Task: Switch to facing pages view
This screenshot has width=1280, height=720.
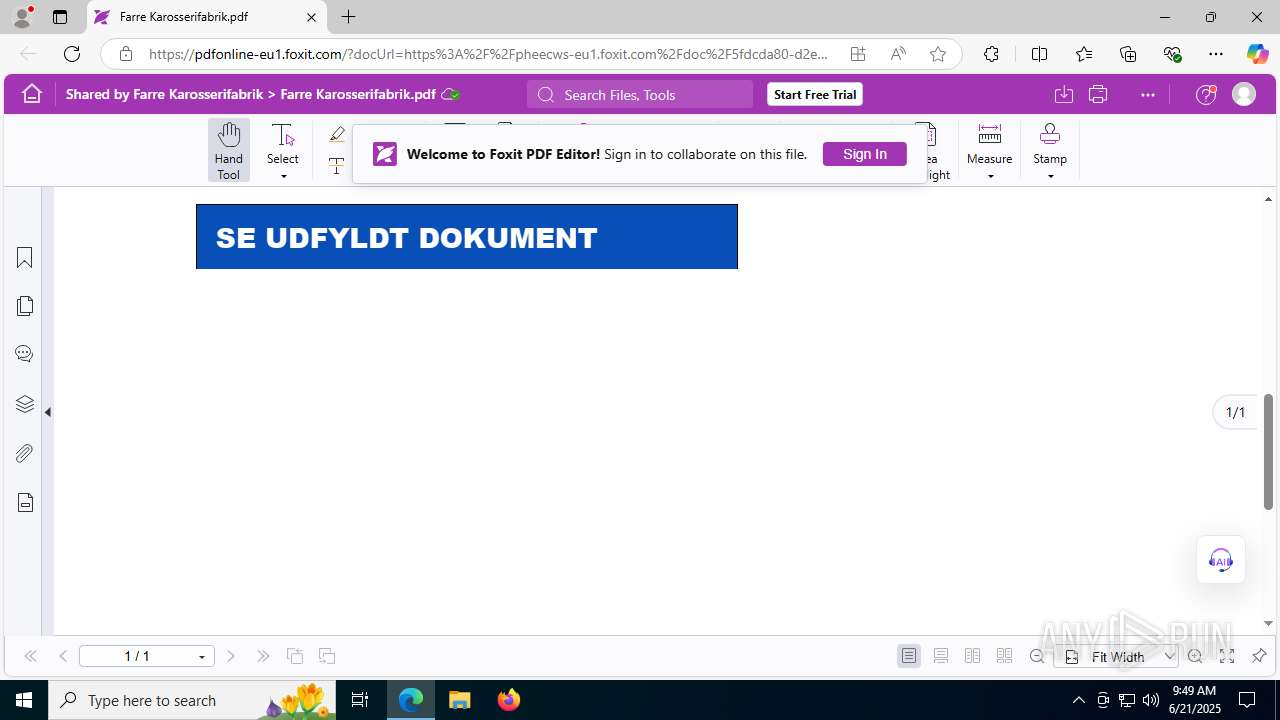Action: (973, 656)
